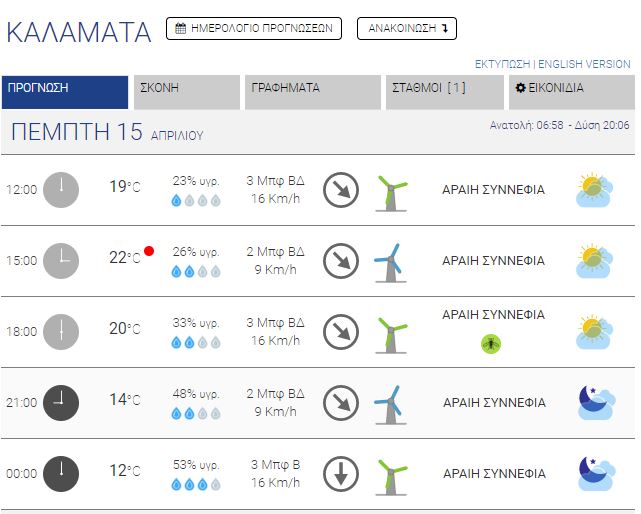Click the dark clock icon at 21:00
The image size is (641, 514).
[x=61, y=403]
